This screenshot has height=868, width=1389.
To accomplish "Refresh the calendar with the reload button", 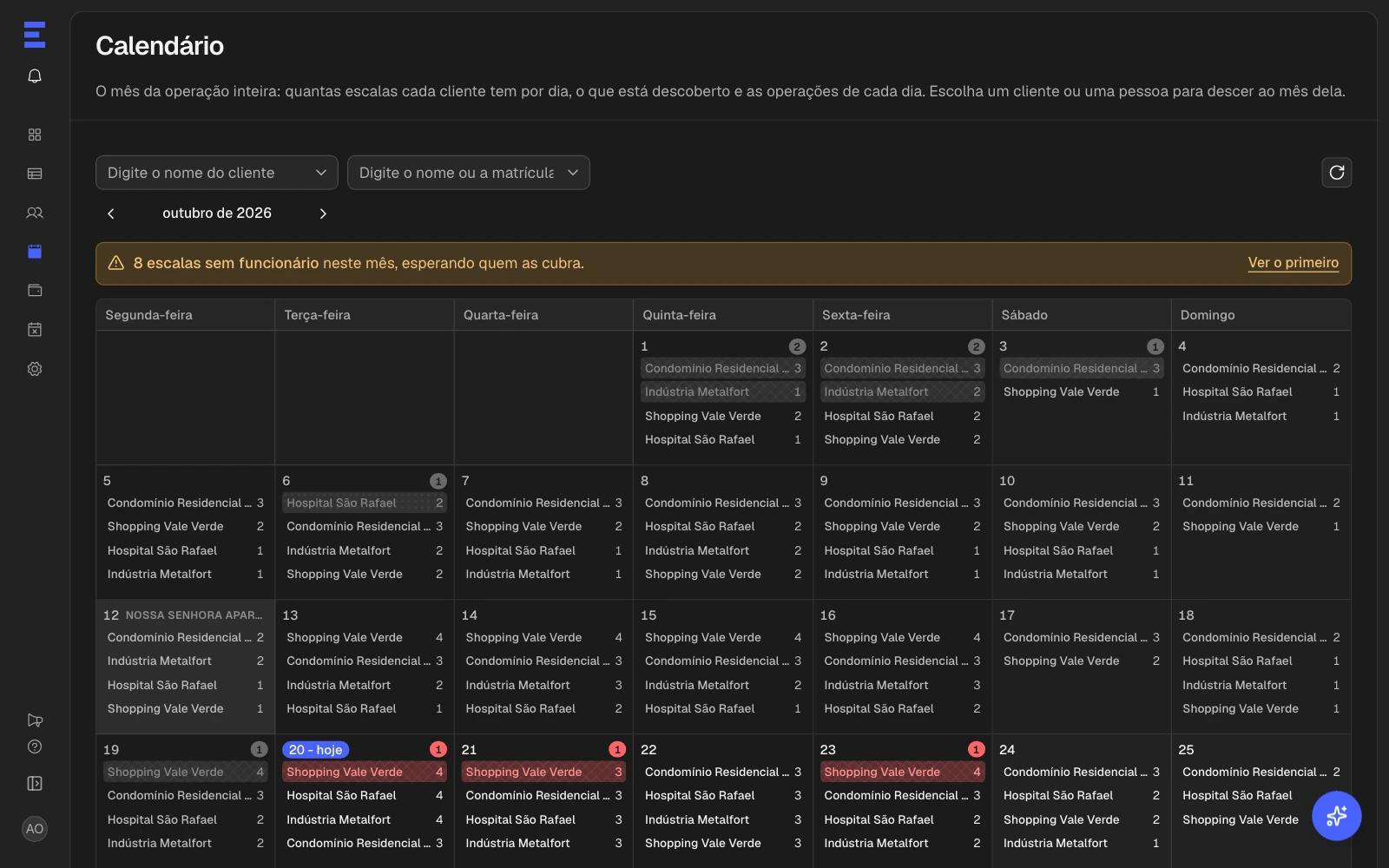I will point(1337,173).
